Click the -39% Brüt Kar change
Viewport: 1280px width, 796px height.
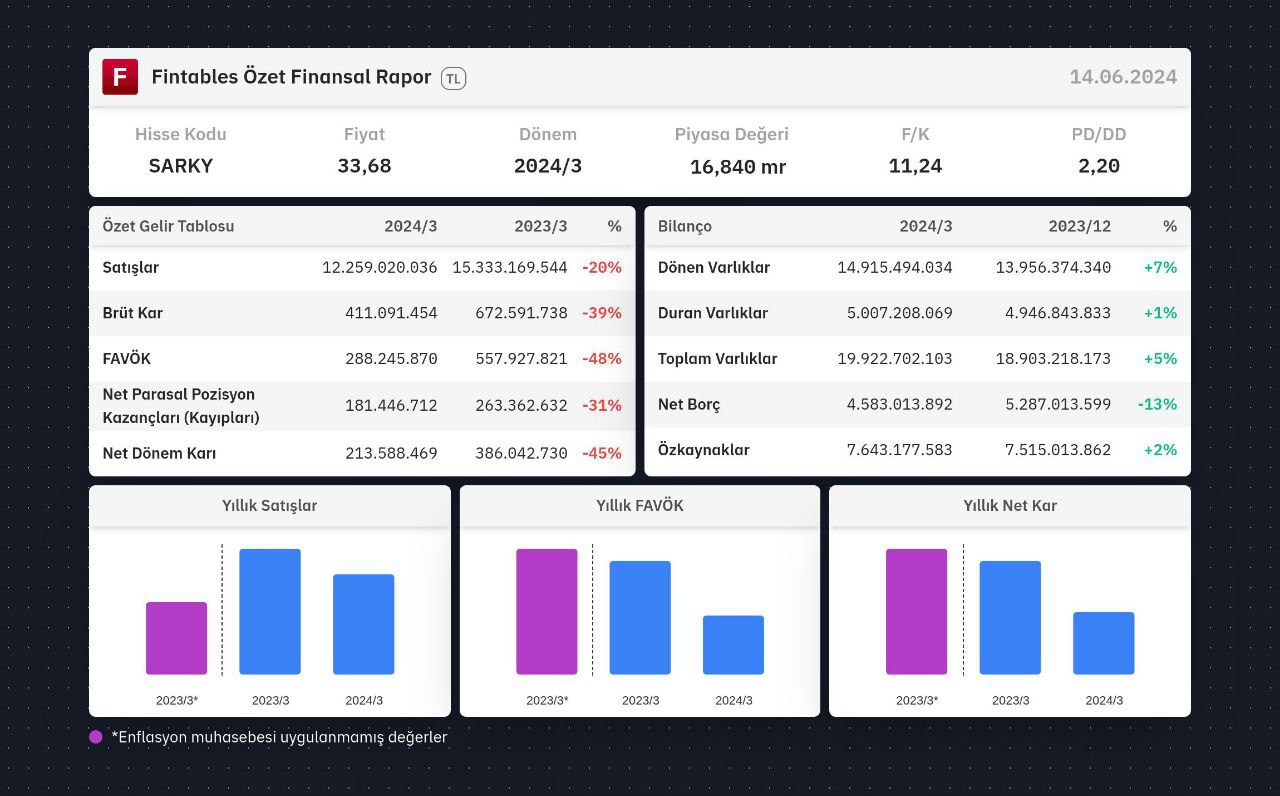[602, 313]
